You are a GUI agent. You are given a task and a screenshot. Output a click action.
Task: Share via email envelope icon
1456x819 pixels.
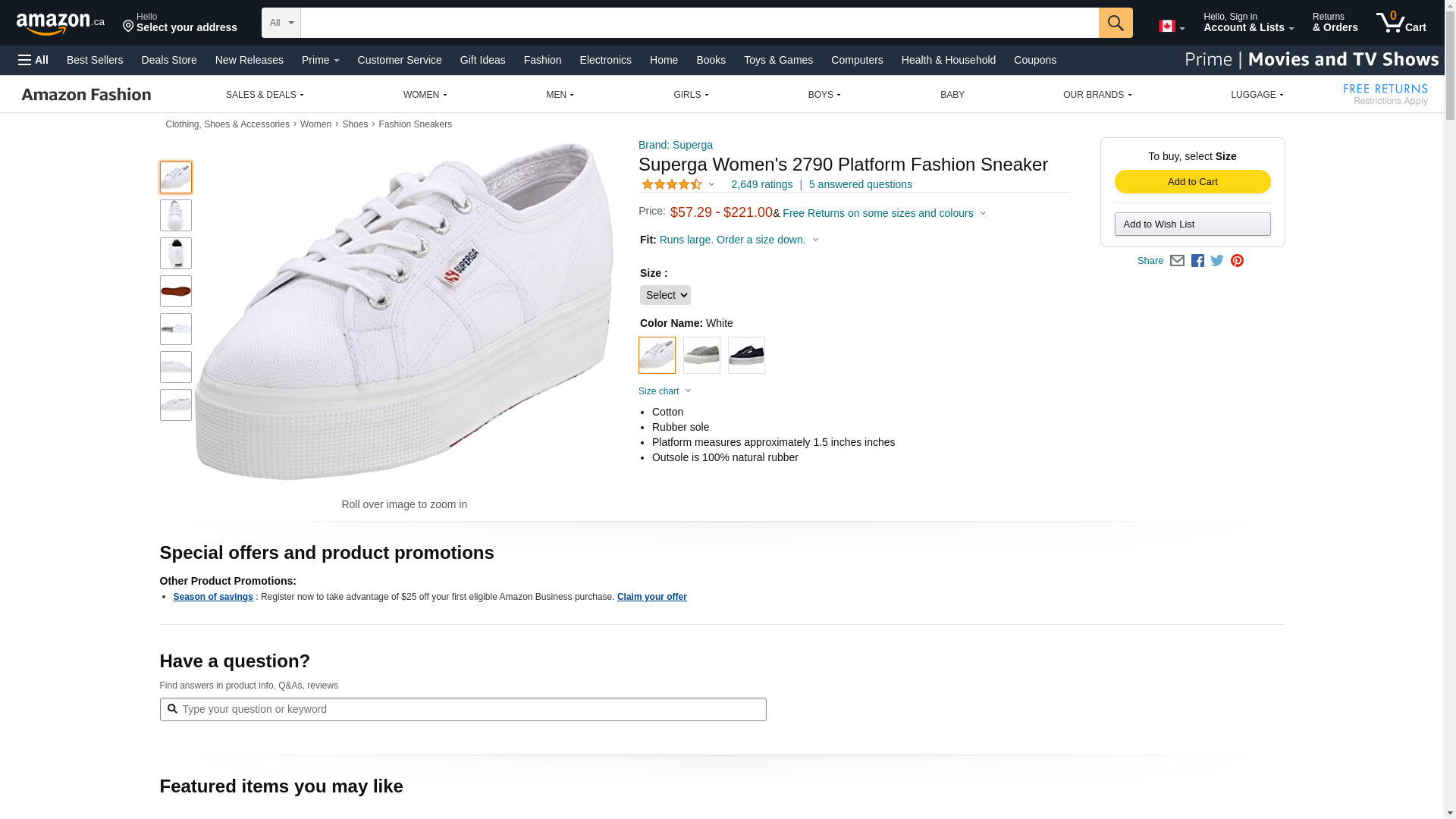pos(1177,261)
